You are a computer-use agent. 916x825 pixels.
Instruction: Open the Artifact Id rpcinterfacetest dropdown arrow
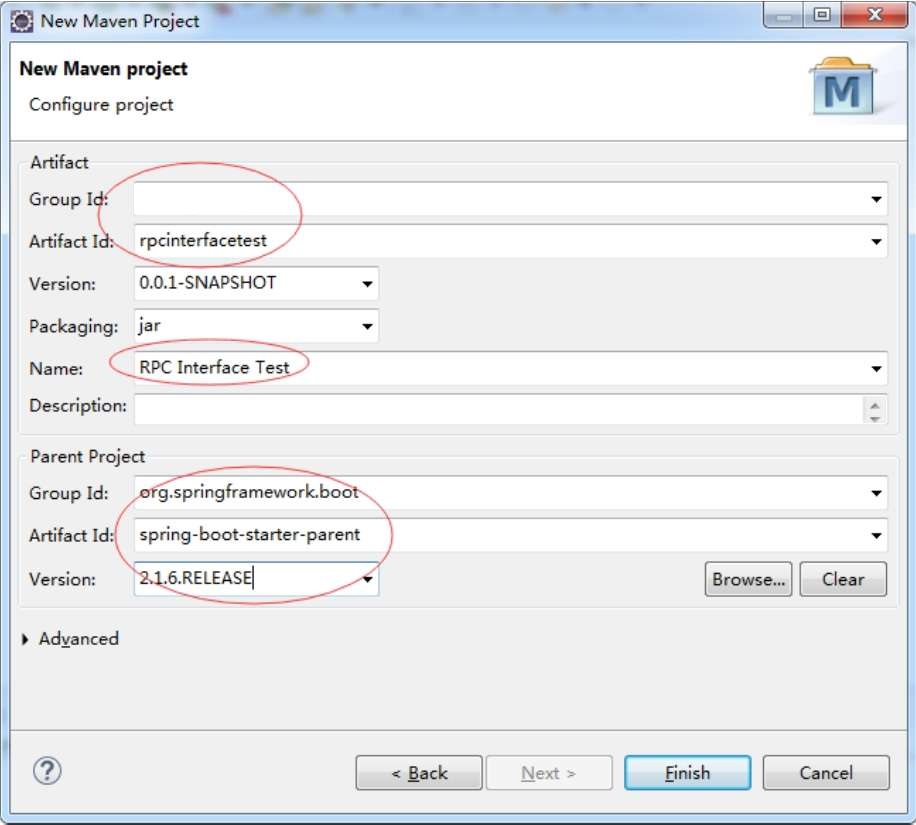pos(876,241)
